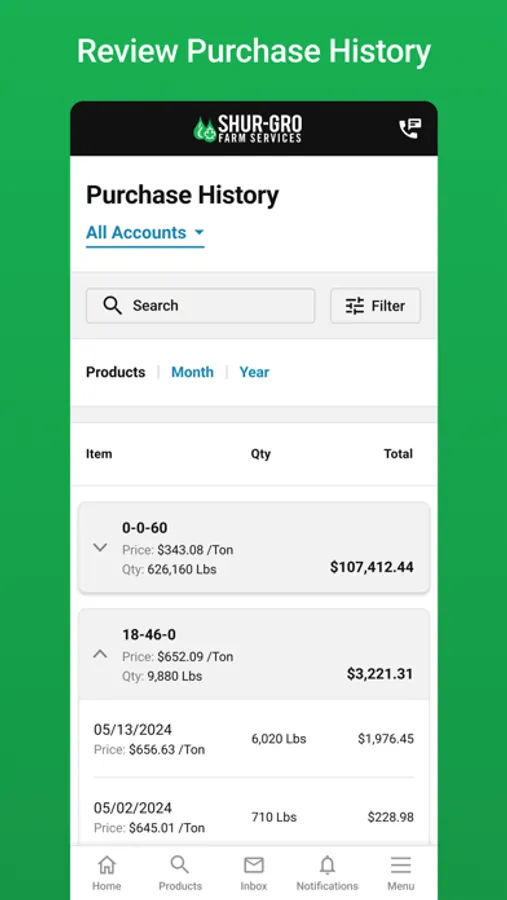Open Notifications bell in the bottom navigation

tap(327, 873)
